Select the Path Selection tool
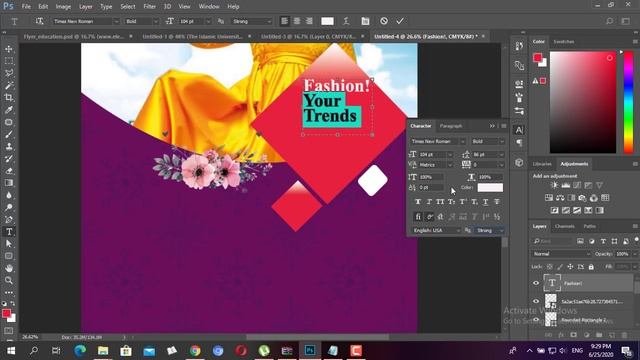The image size is (640, 360). tap(9, 244)
